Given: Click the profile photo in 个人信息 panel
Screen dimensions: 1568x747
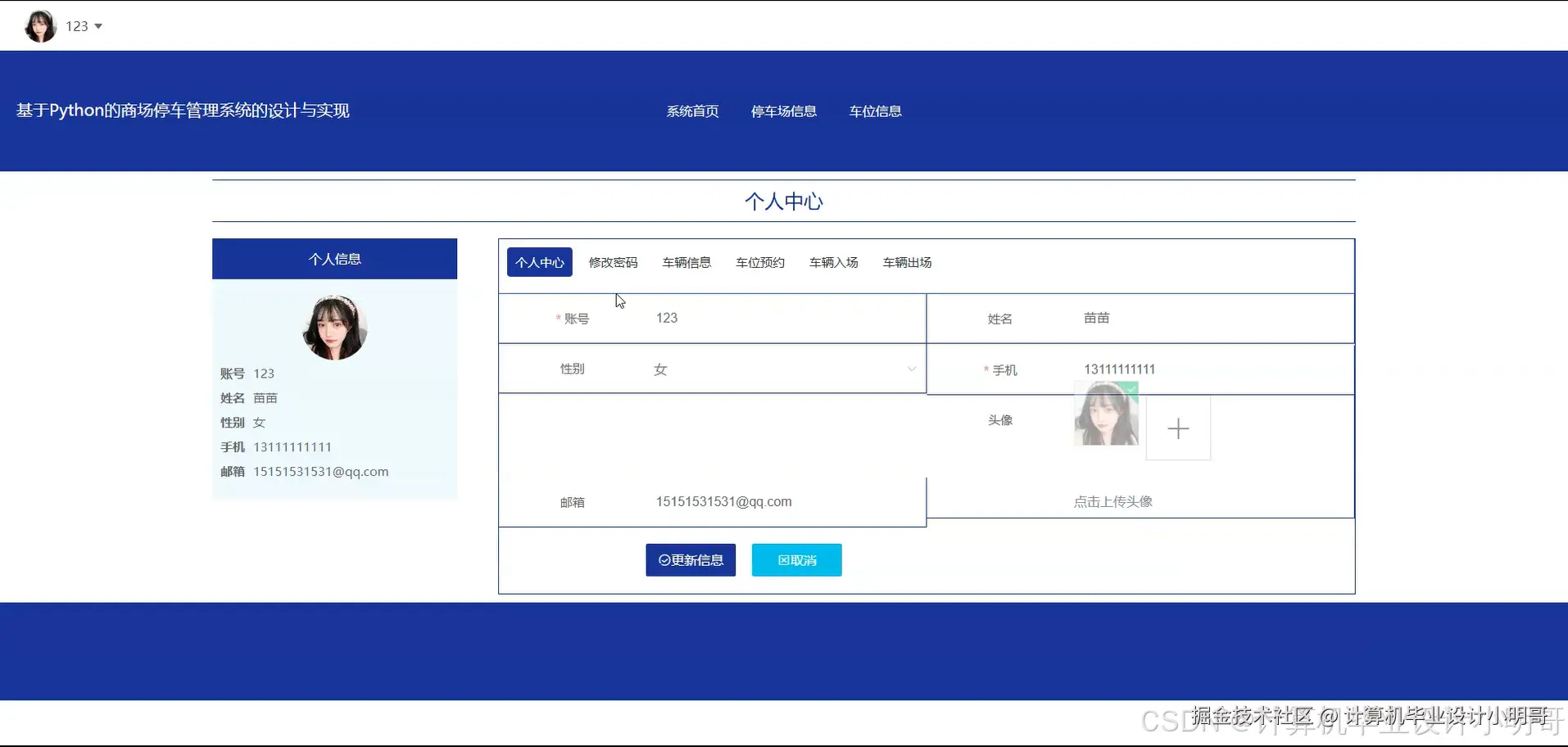Looking at the screenshot, I should [x=334, y=328].
